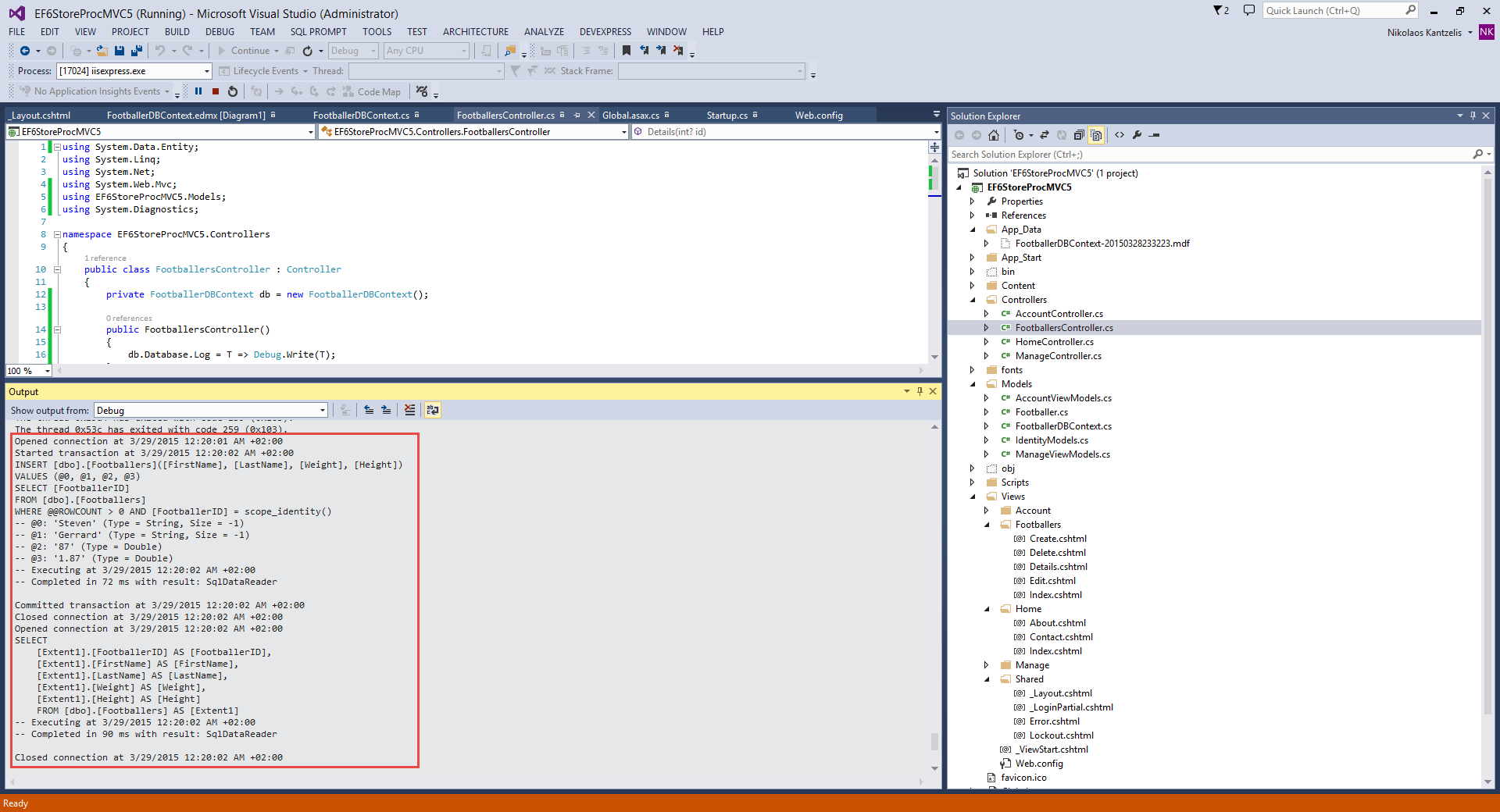
Task: Select _Layout.cshtml in Shared folder
Action: (1060, 693)
